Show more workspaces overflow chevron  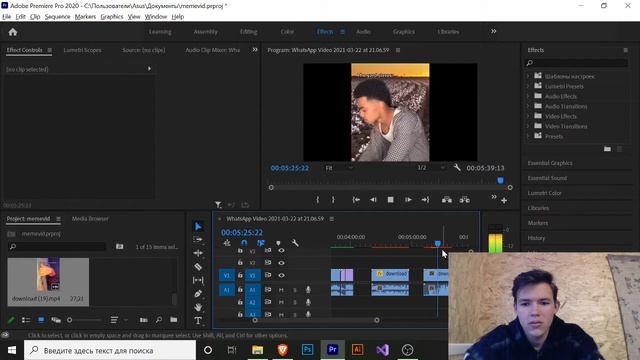pos(493,31)
